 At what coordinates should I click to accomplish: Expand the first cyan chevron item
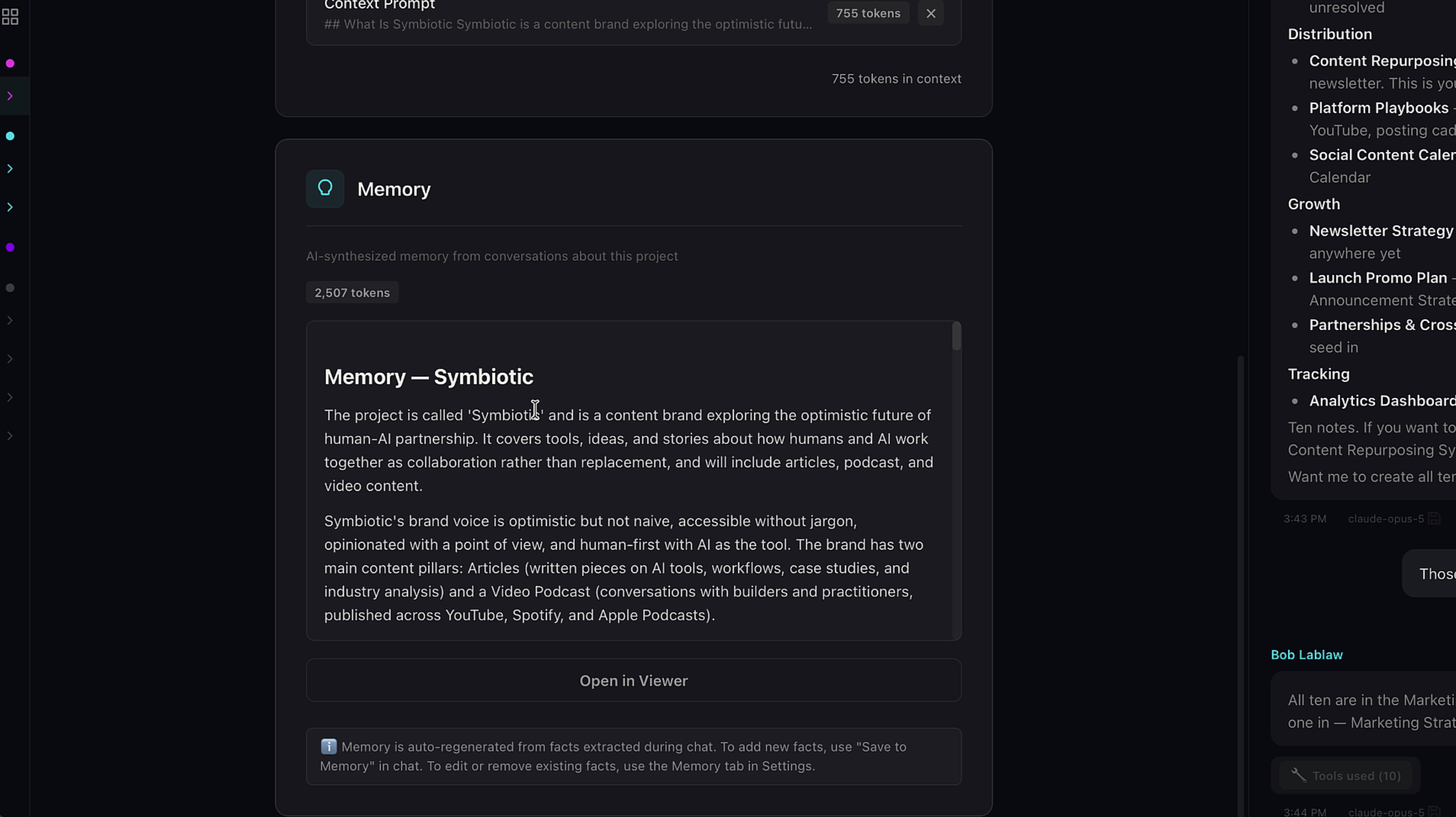tap(10, 168)
